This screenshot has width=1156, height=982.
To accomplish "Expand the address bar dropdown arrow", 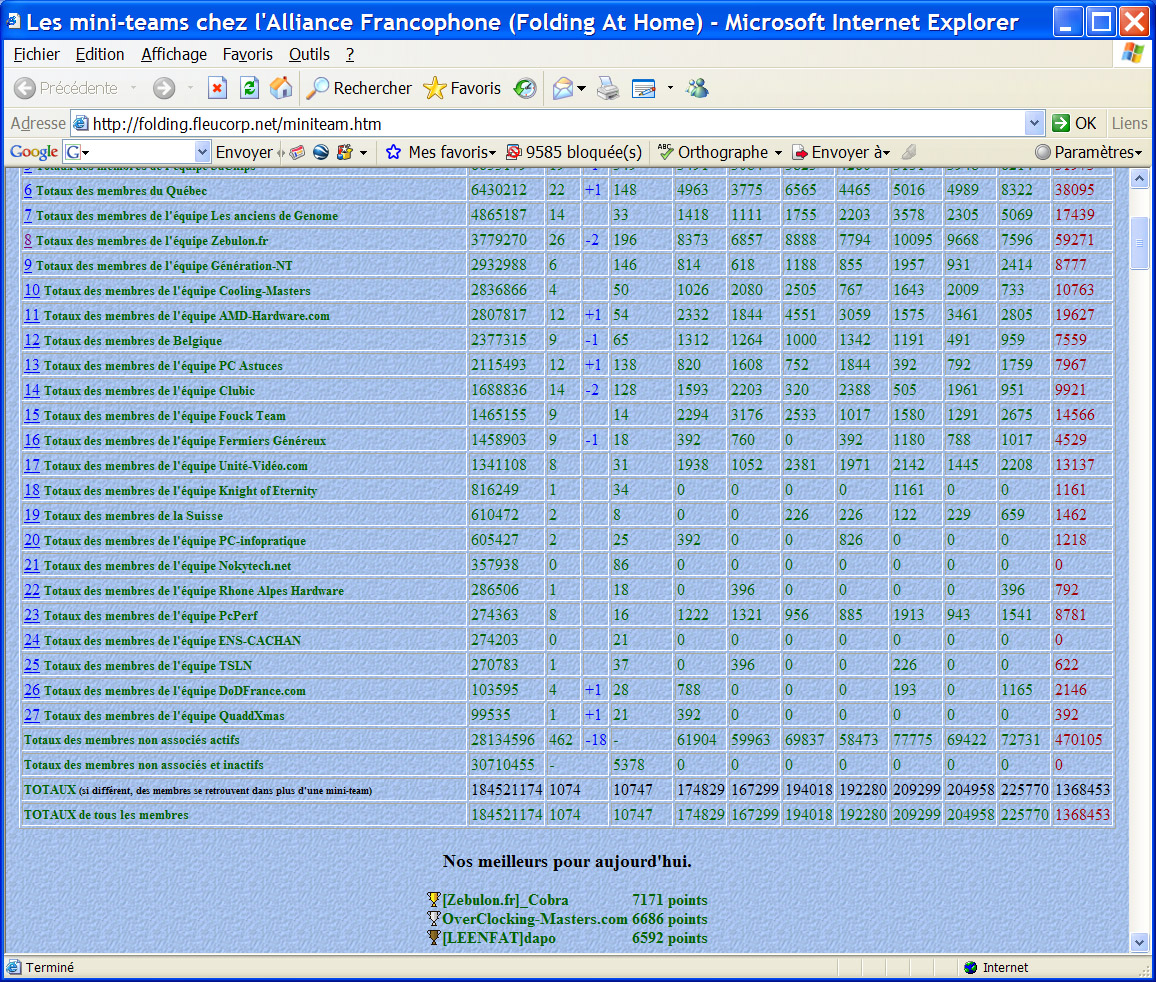I will (x=1034, y=123).
